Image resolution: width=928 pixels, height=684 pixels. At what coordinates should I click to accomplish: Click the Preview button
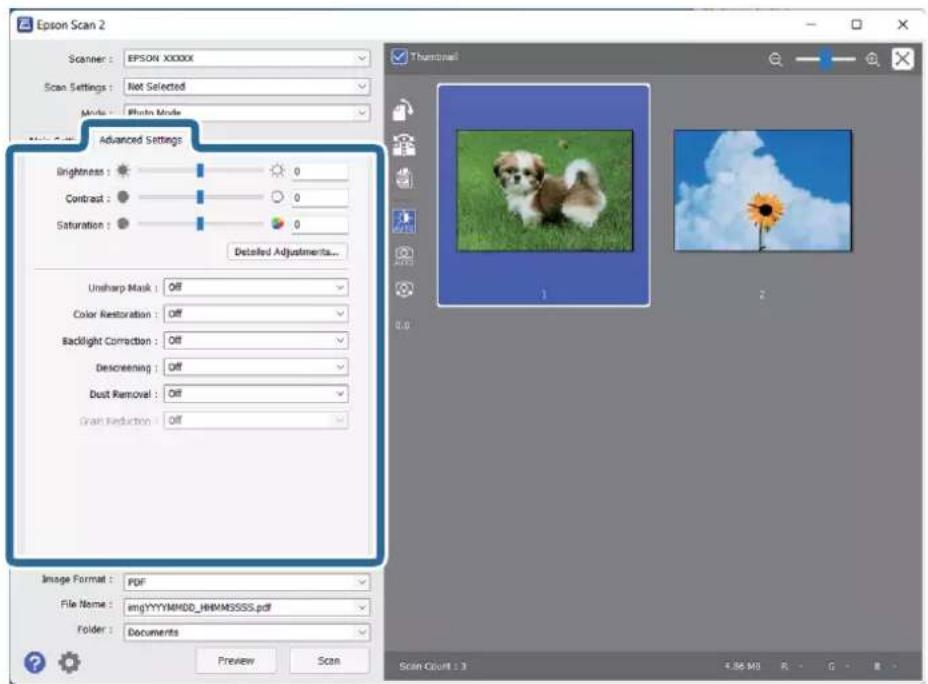coord(236,661)
